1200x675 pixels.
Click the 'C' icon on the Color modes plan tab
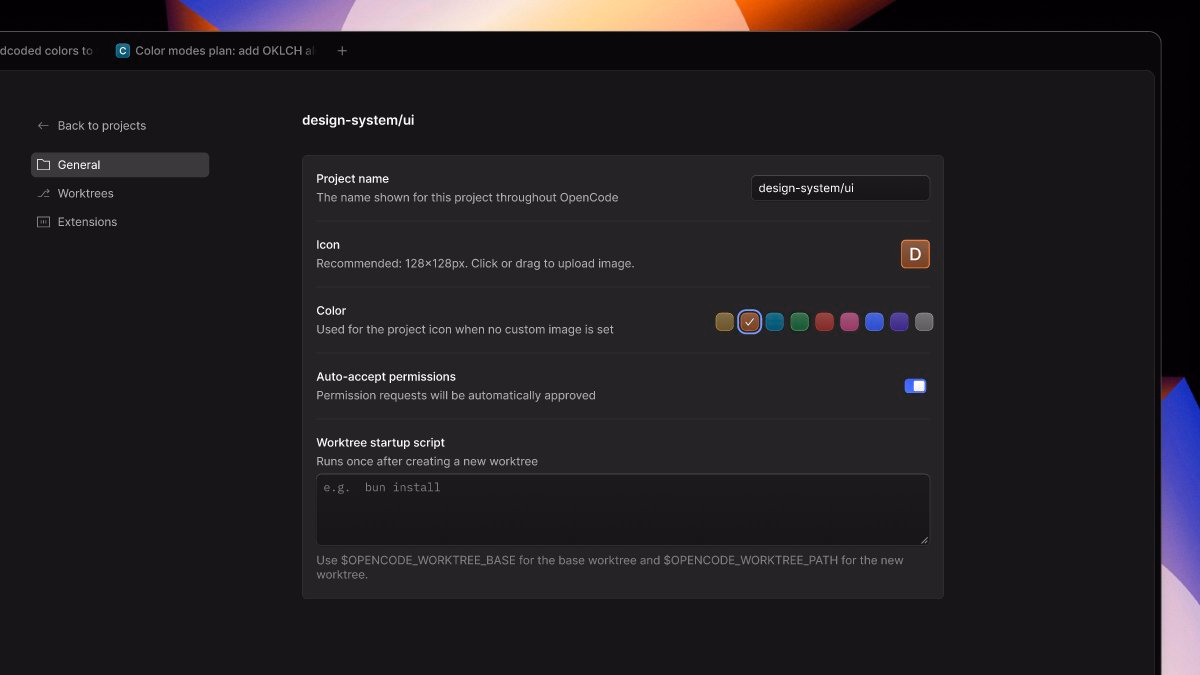[x=123, y=51]
